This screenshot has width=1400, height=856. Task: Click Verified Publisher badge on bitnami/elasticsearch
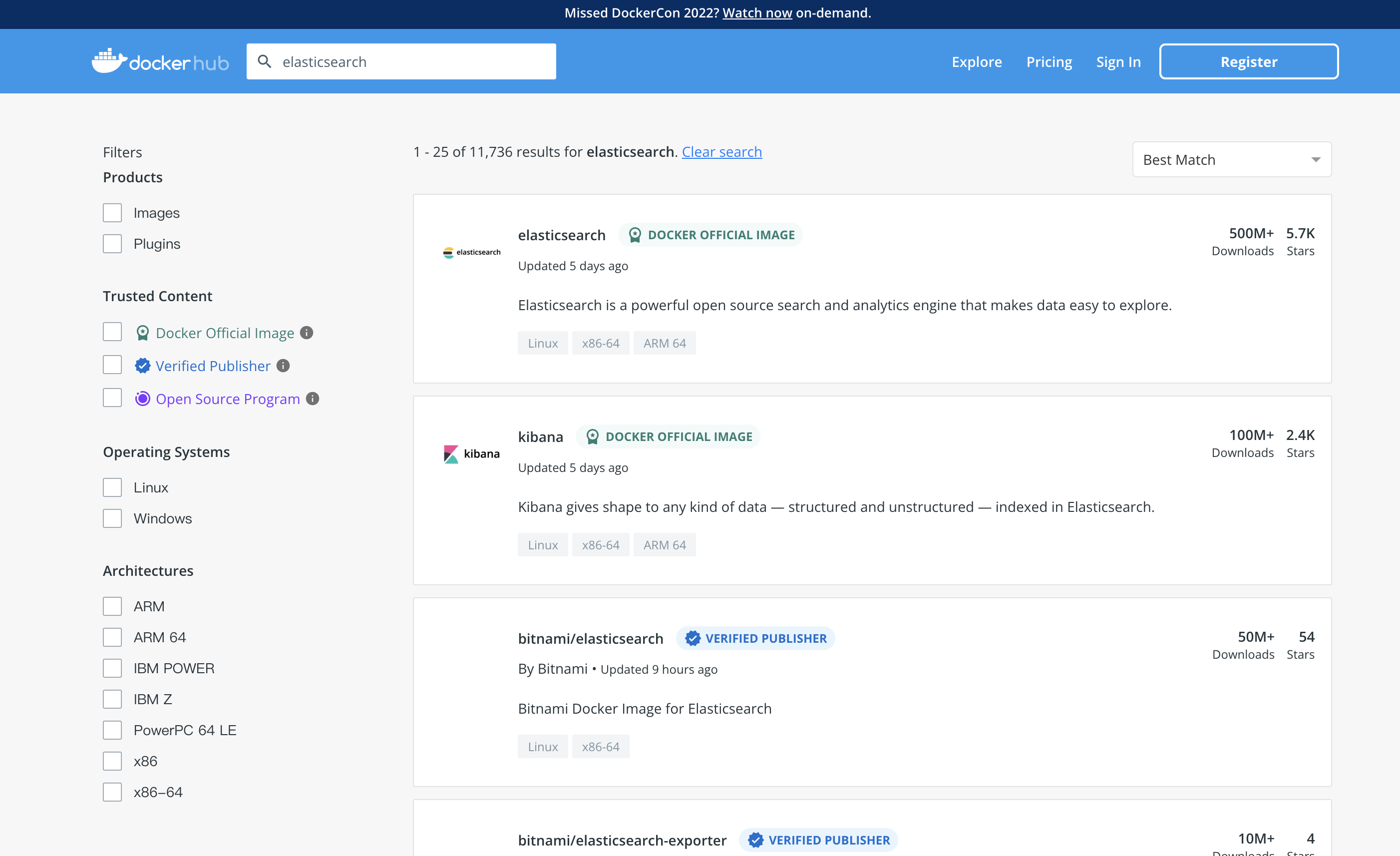755,638
